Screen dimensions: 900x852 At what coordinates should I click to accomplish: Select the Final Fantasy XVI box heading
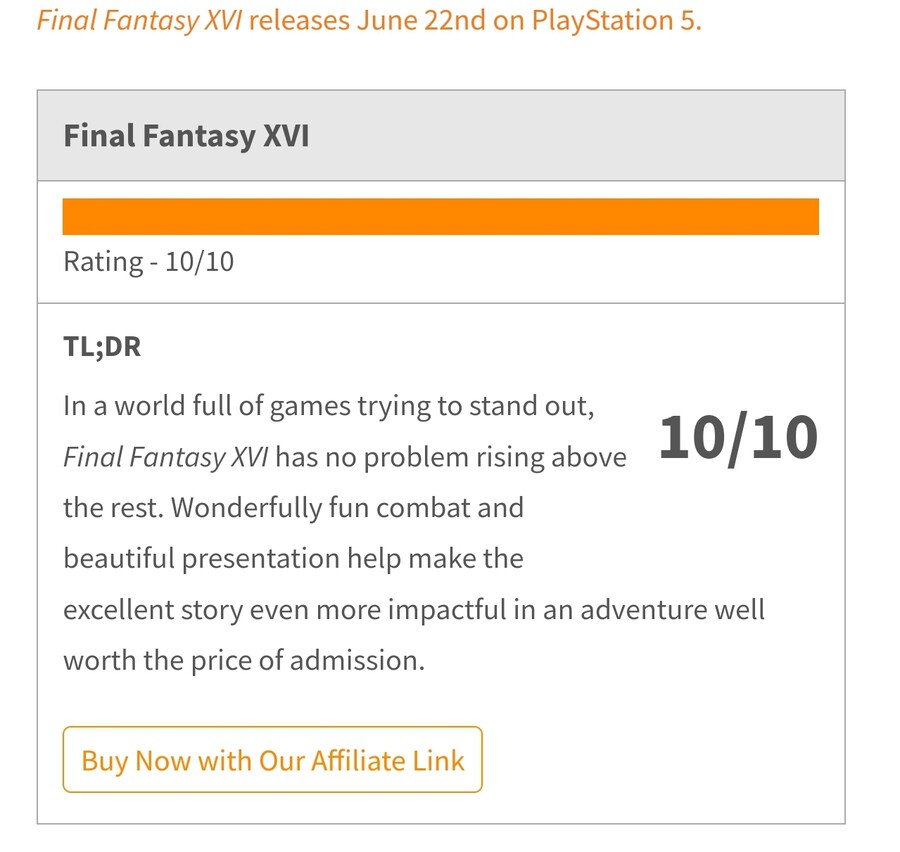pyautogui.click(x=186, y=135)
